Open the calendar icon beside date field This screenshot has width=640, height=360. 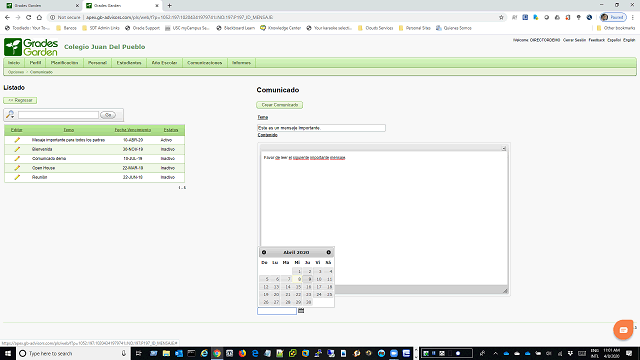point(301,311)
